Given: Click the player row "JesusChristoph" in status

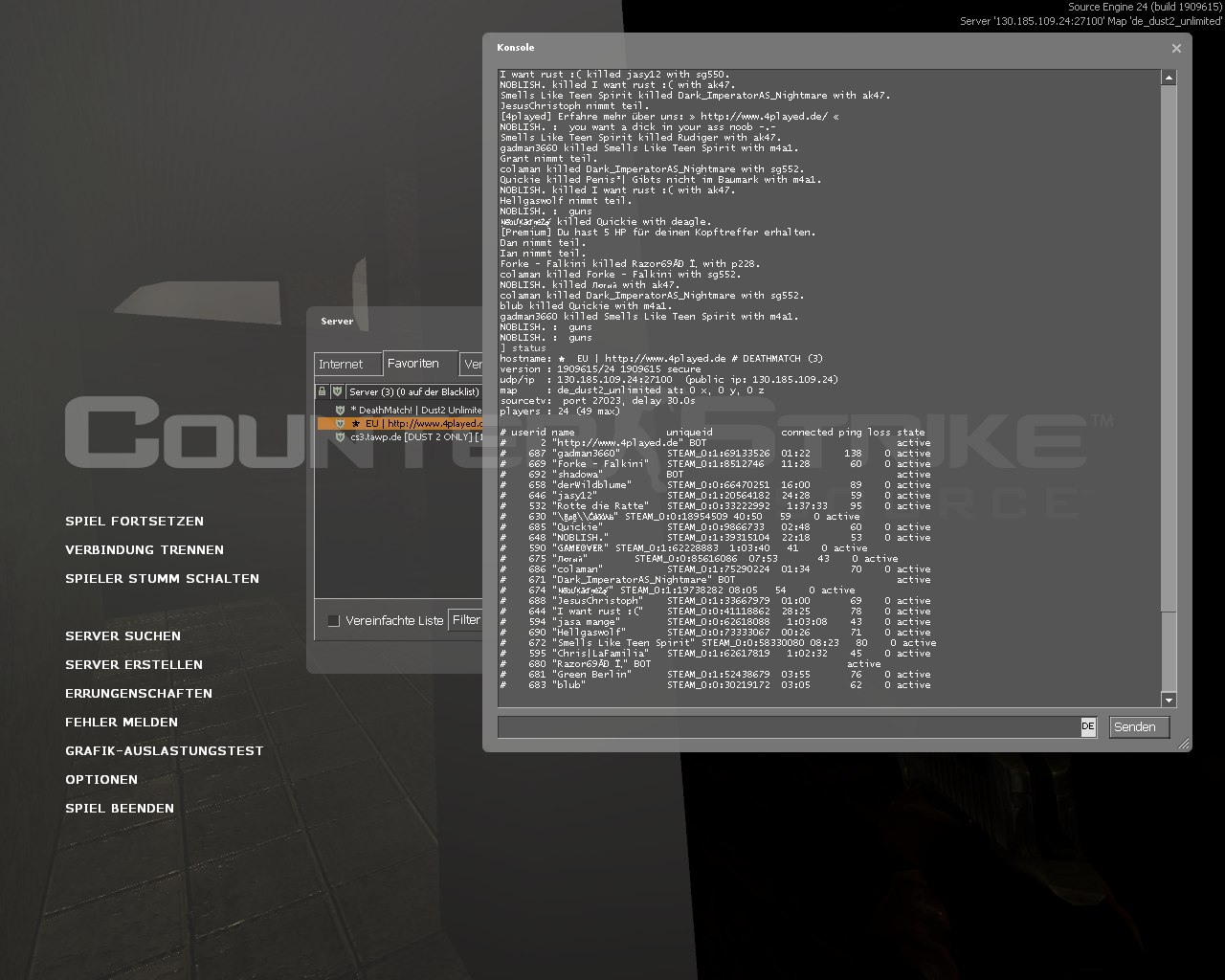Looking at the screenshot, I should [x=715, y=601].
